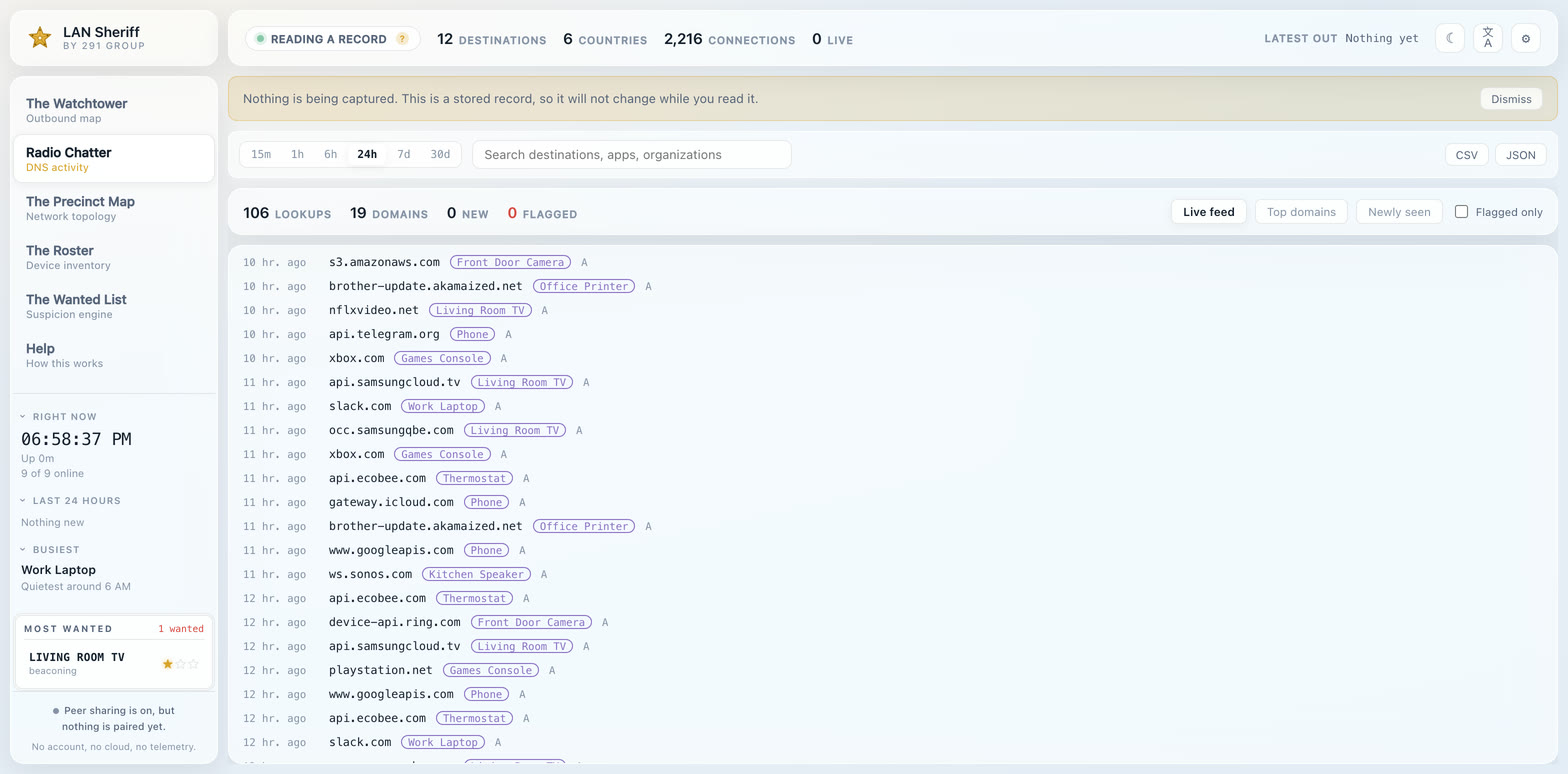Select the device-api.ring.com domain text
This screenshot has height=774, width=1568.
pos(395,622)
